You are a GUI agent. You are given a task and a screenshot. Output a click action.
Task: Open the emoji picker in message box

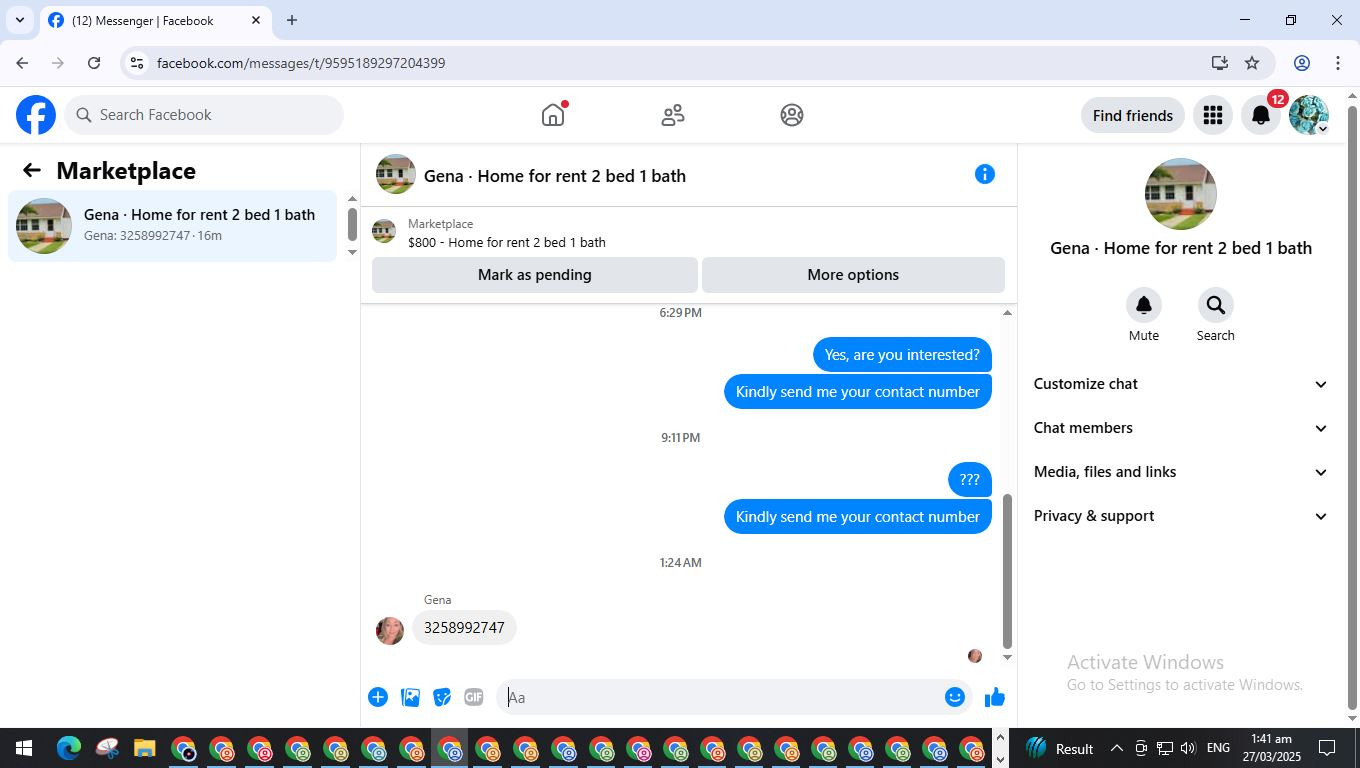955,697
